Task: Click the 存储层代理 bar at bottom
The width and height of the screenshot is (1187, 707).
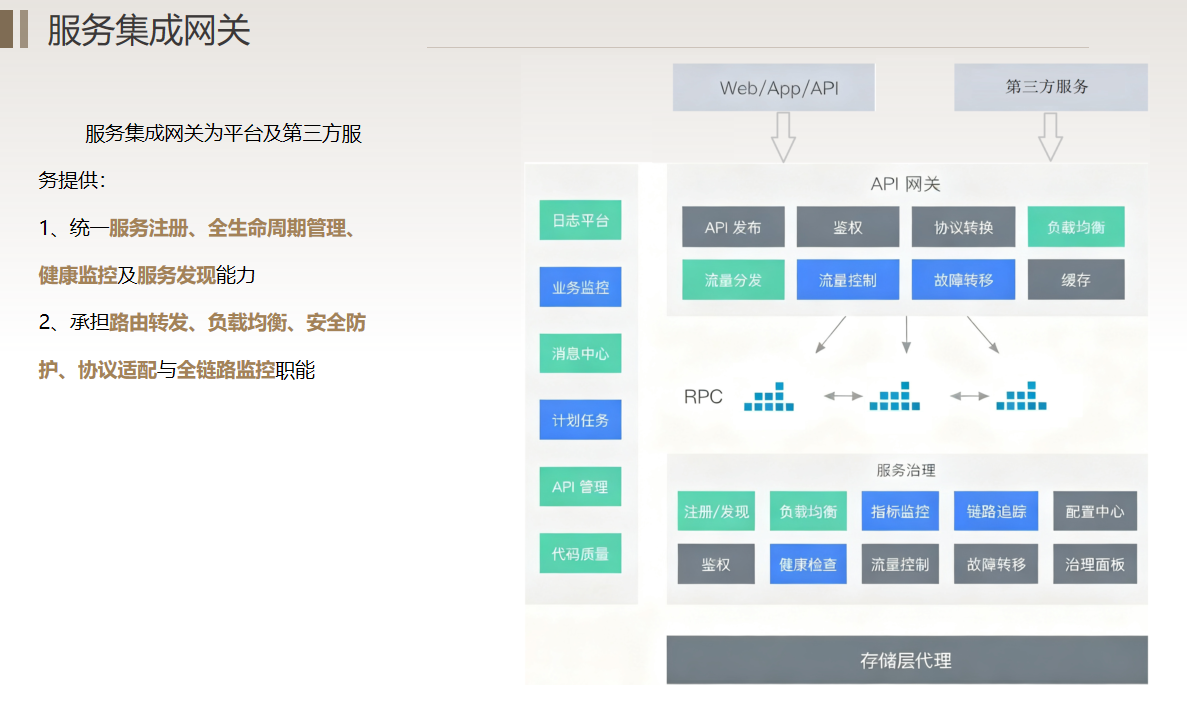Action: 906,660
